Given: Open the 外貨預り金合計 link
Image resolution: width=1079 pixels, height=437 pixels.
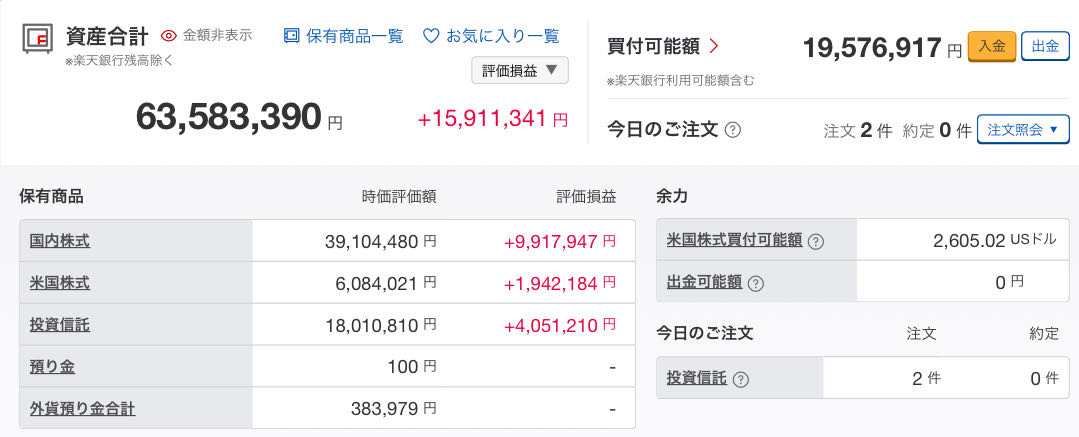Looking at the screenshot, I should point(83,408).
